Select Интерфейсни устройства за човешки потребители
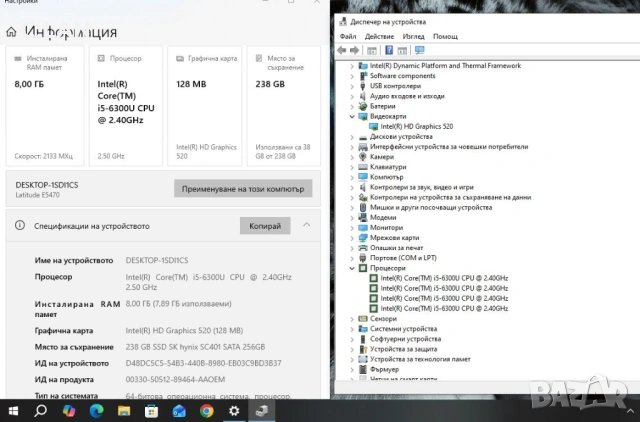Screen dimensions: 640x422 pos(449,147)
